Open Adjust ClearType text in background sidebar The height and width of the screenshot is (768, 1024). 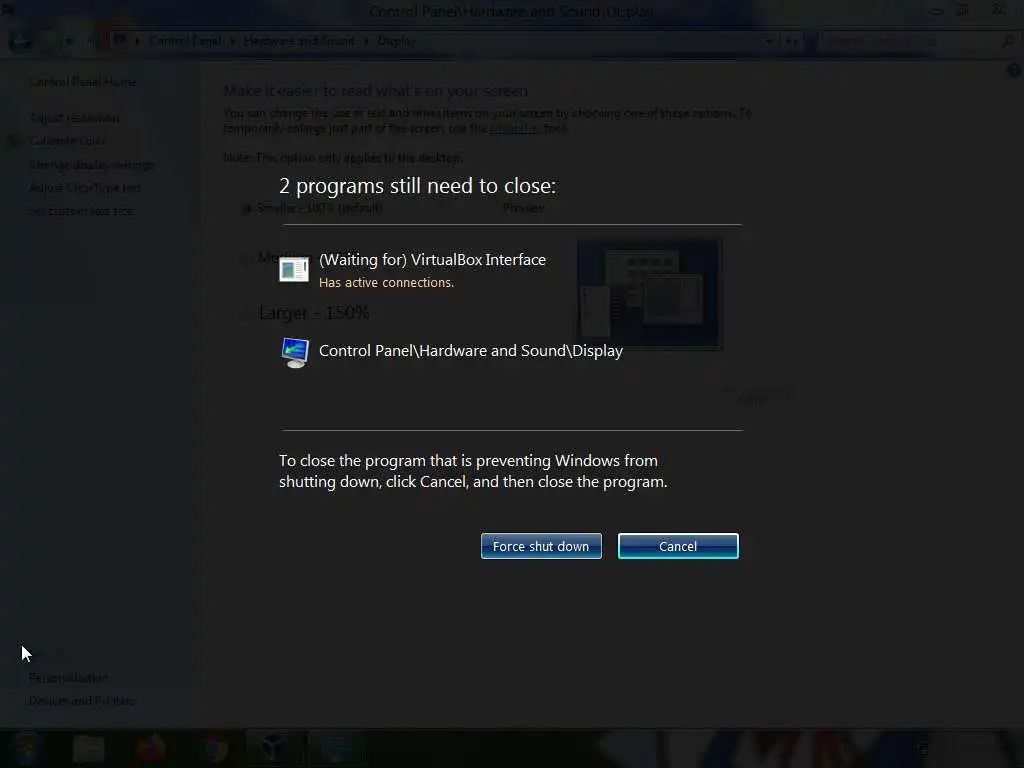(85, 188)
